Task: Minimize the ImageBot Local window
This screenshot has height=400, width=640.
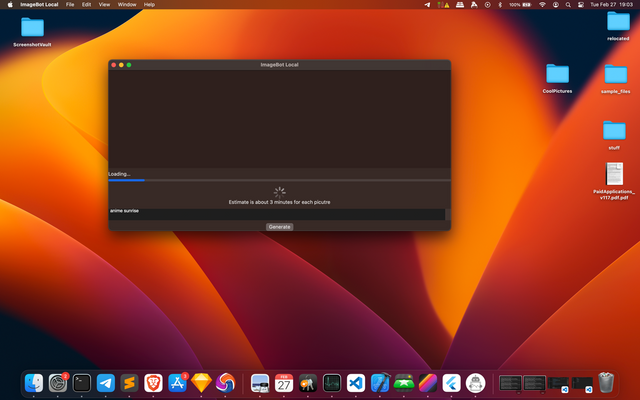Action: 121,65
